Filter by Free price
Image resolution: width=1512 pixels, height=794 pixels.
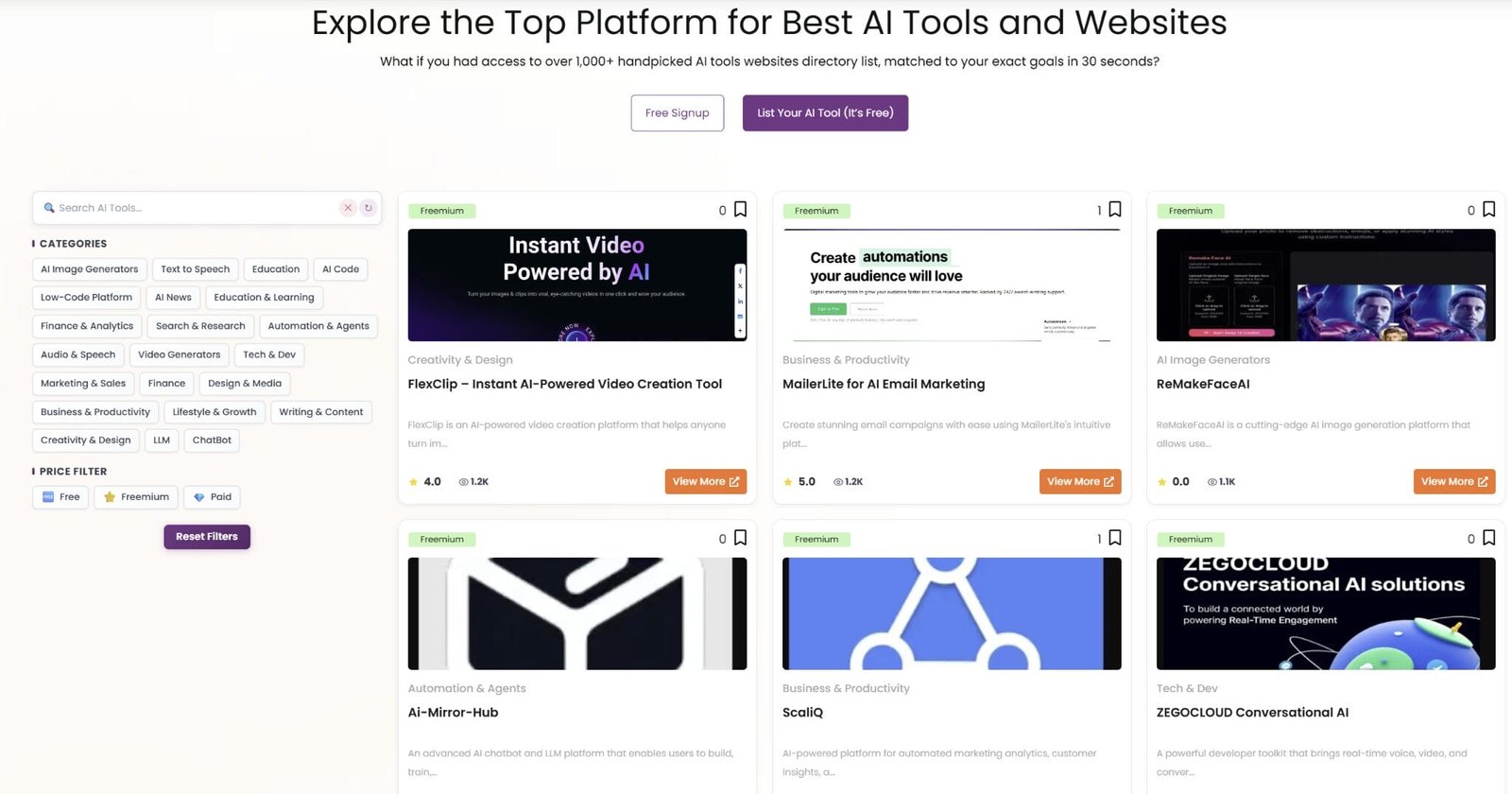(x=60, y=497)
